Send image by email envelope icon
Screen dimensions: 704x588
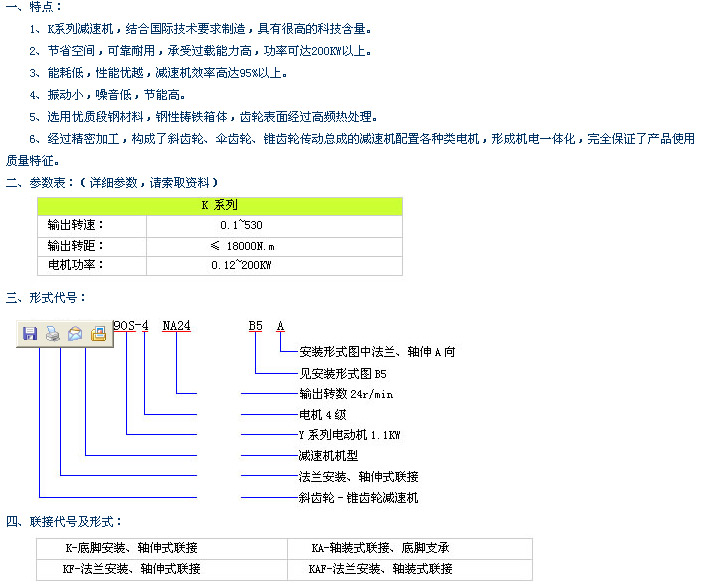point(75,334)
